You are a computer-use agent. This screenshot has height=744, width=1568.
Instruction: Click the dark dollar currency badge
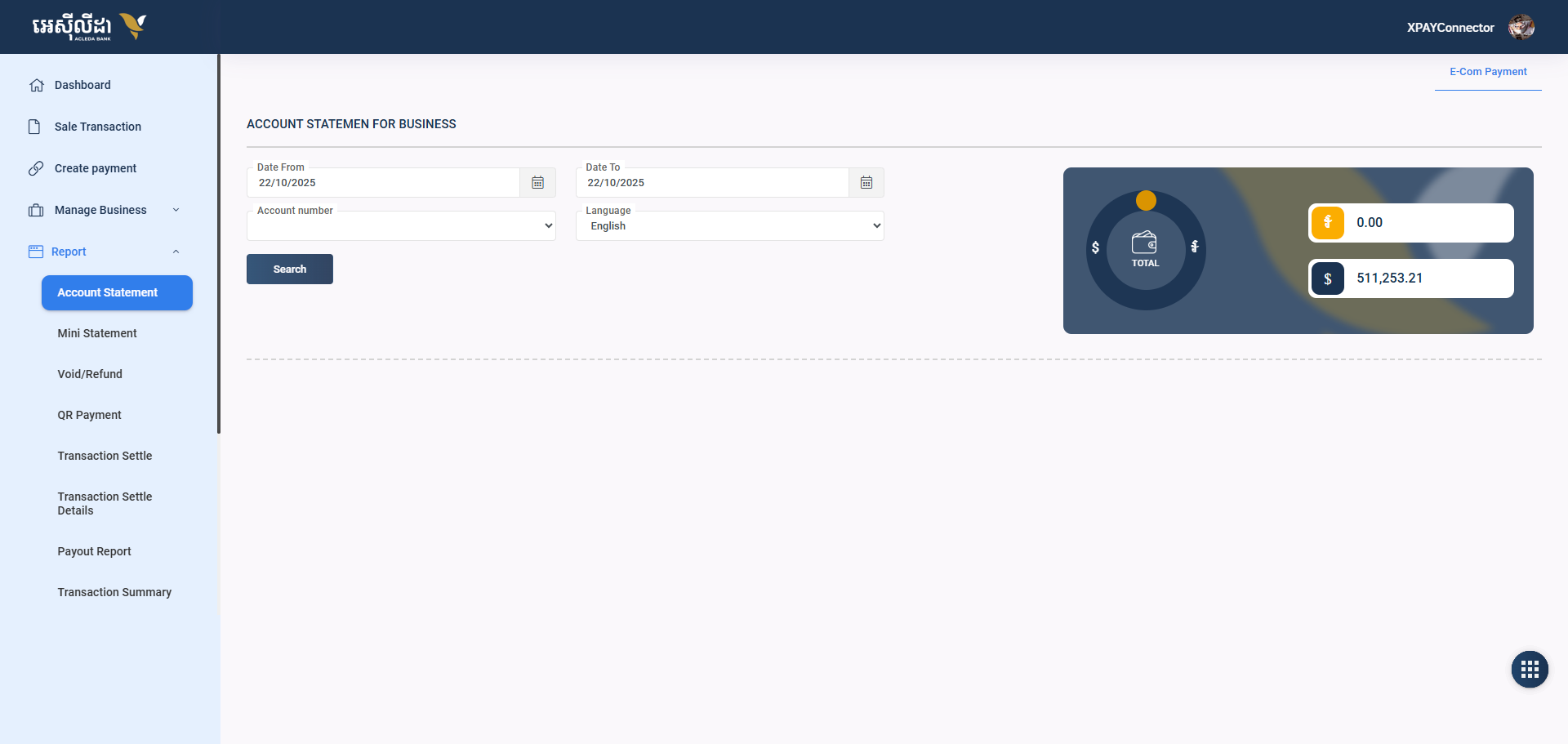coord(1328,278)
